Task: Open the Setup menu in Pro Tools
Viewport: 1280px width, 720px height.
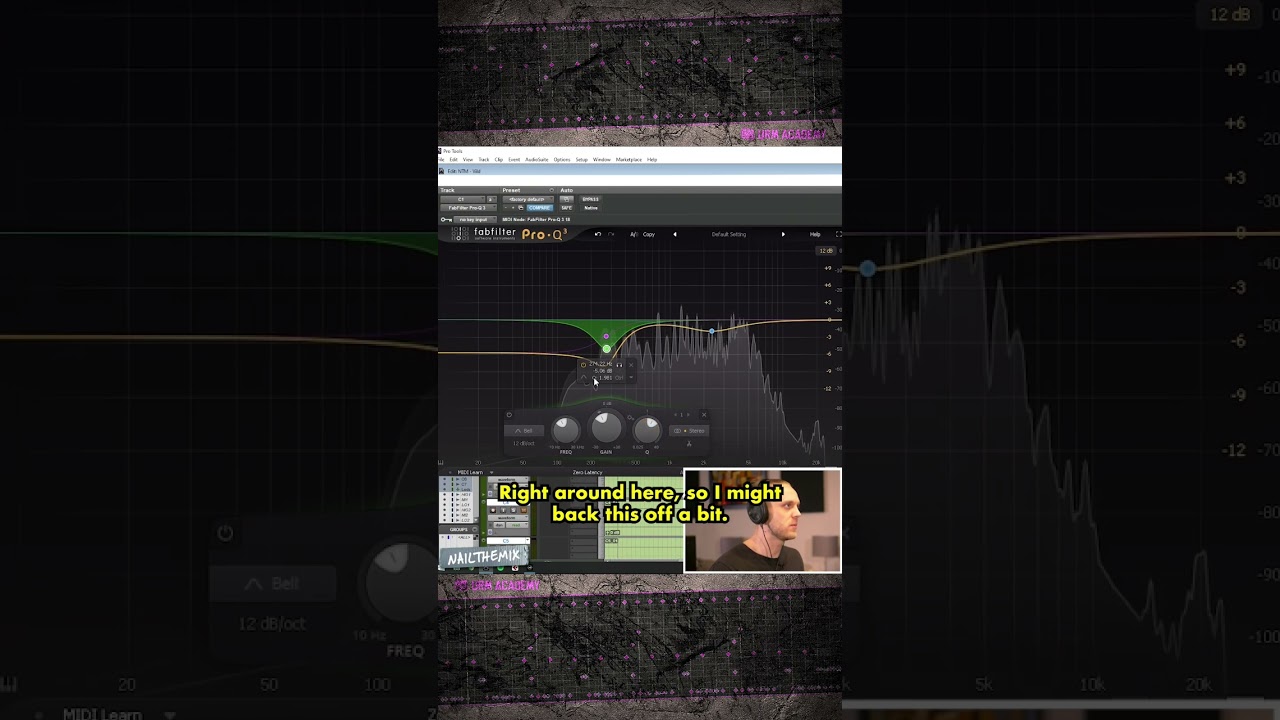Action: [x=582, y=160]
